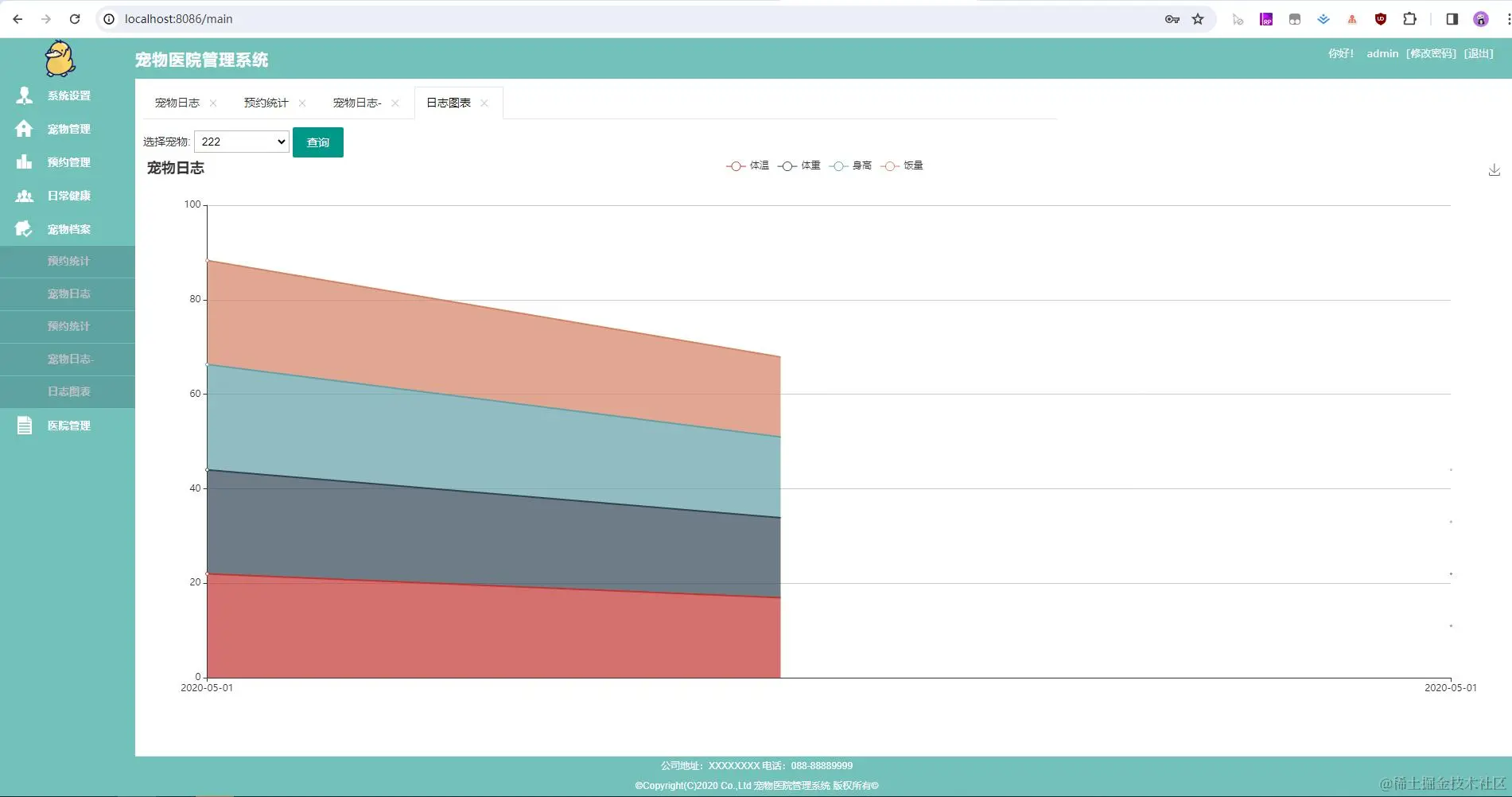Screen dimensions: 1512x797
Task: Click the yellow duck logo
Action: (x=60, y=59)
